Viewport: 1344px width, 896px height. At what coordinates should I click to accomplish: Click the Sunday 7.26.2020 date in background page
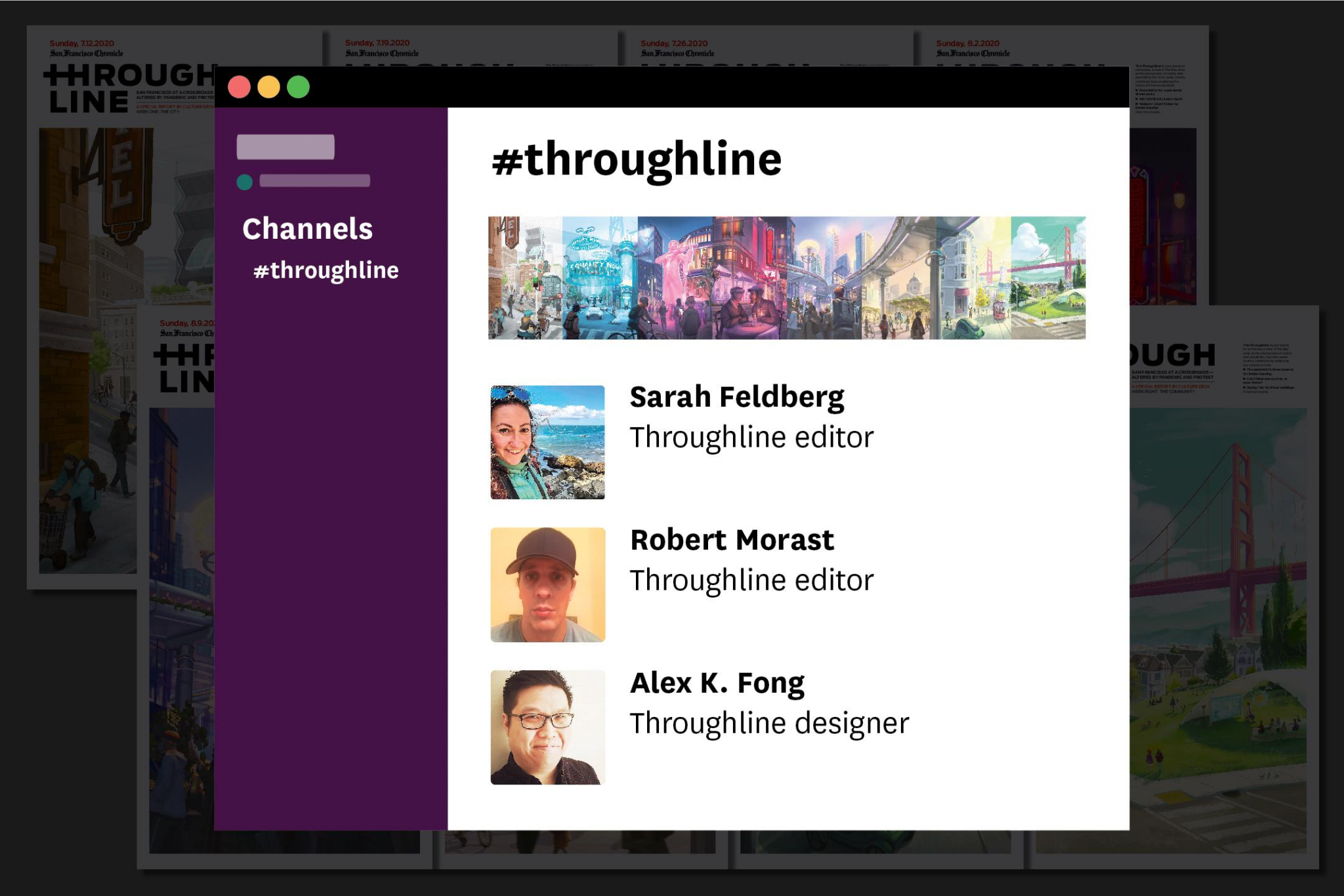pyautogui.click(x=674, y=43)
